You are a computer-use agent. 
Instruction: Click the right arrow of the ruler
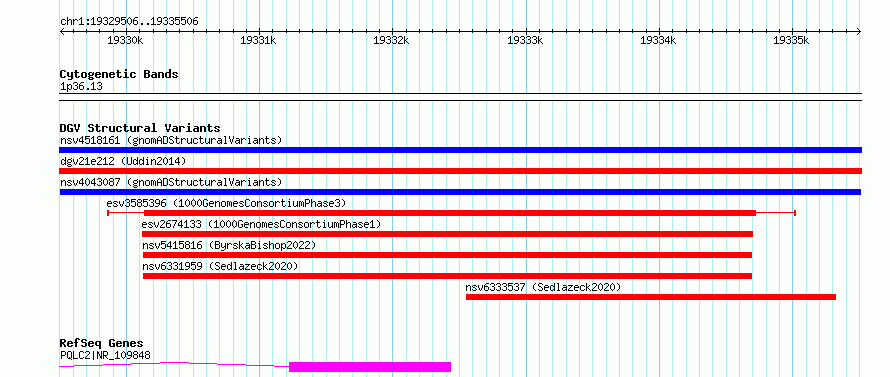[859, 32]
